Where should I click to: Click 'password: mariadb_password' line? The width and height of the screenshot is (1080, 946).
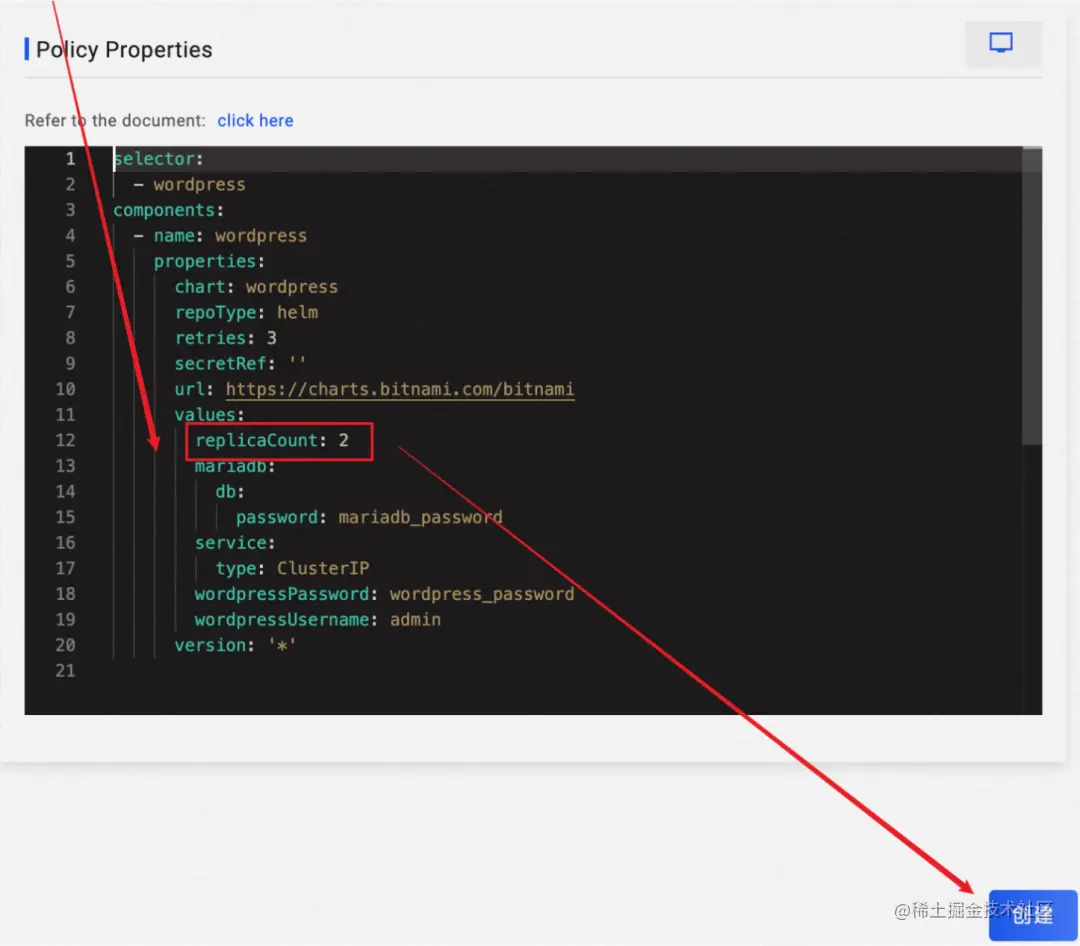click(369, 517)
